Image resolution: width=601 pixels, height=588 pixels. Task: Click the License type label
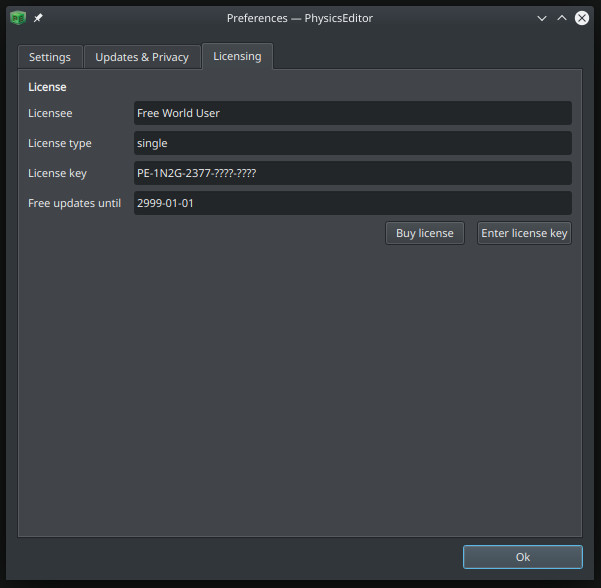[x=60, y=143]
